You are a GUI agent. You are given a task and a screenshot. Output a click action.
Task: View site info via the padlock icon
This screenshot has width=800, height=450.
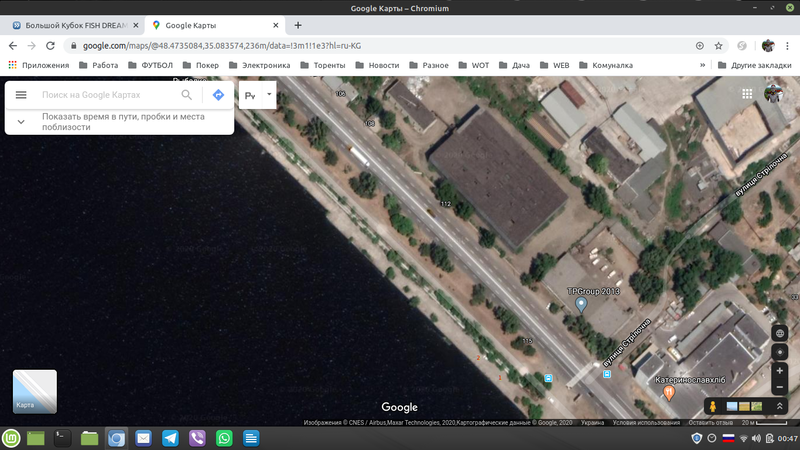coord(73,46)
